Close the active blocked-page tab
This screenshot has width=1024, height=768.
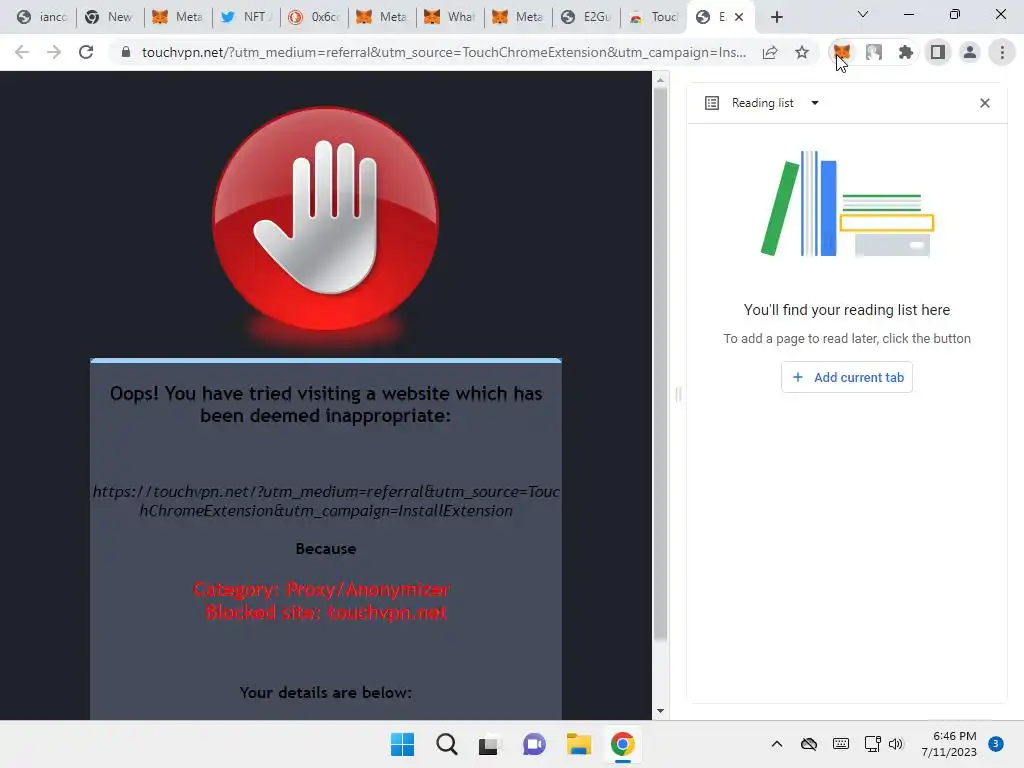(x=739, y=17)
